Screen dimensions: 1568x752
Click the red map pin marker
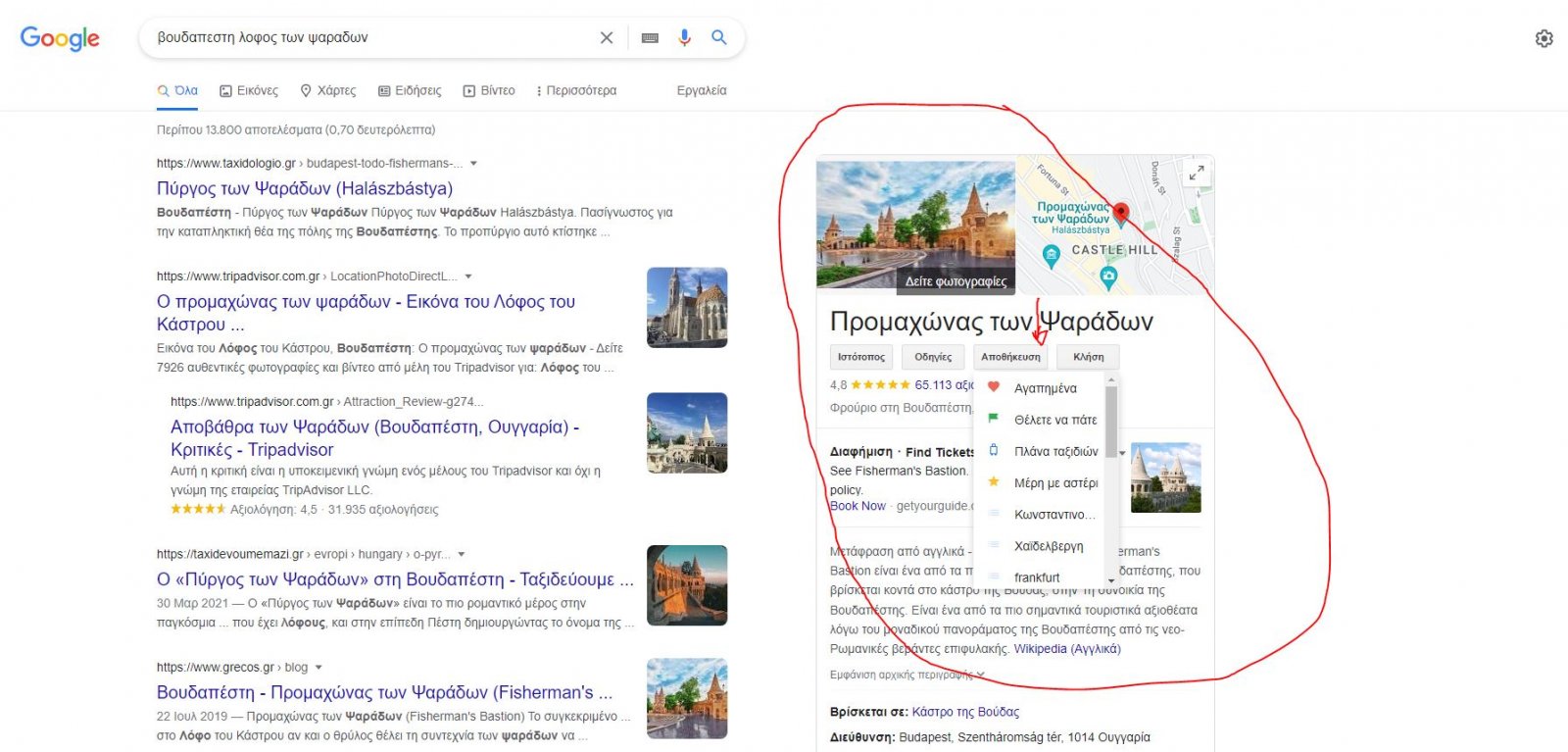[1122, 214]
